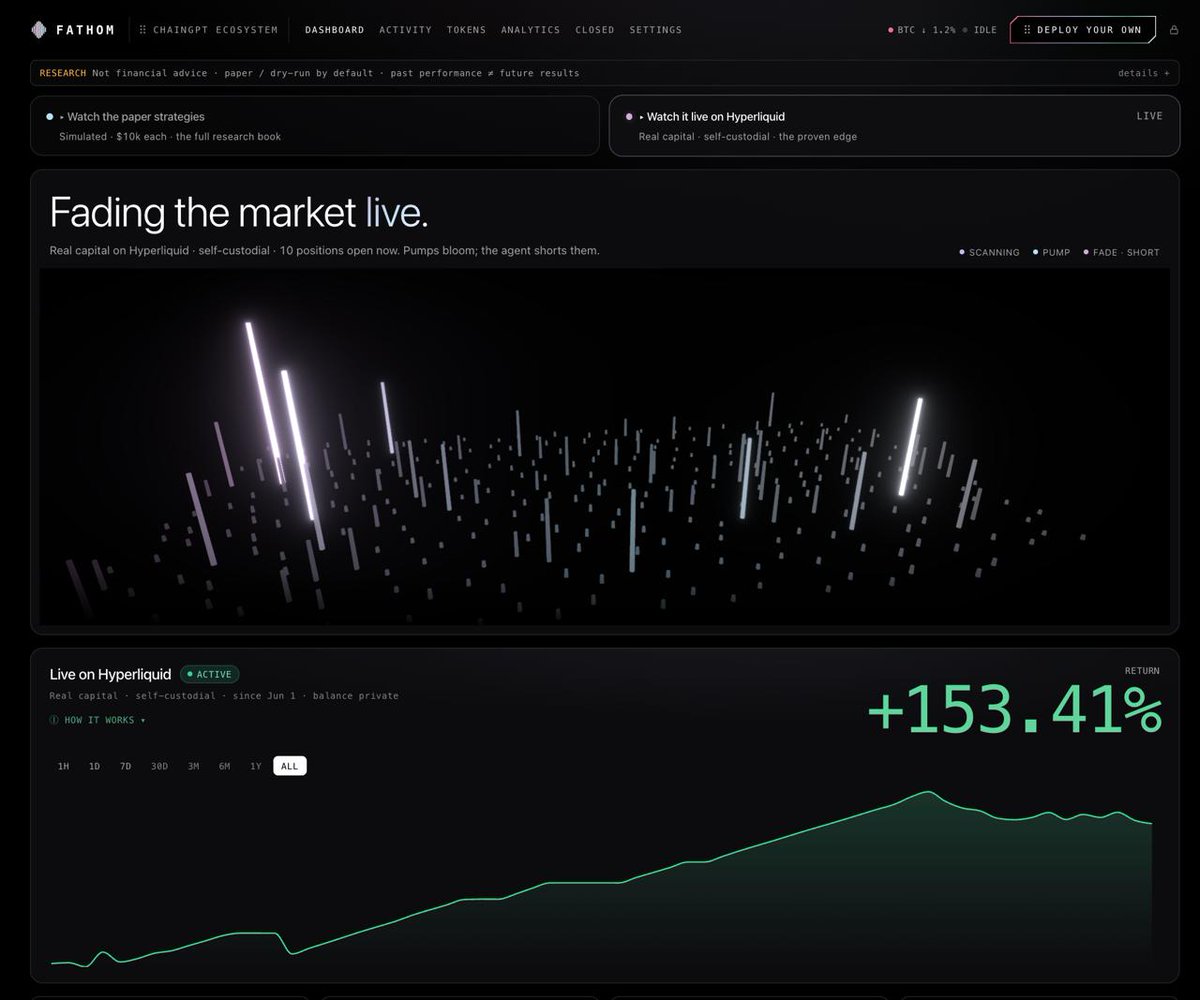Open the Activity tab
1200x1000 pixels.
405,30
